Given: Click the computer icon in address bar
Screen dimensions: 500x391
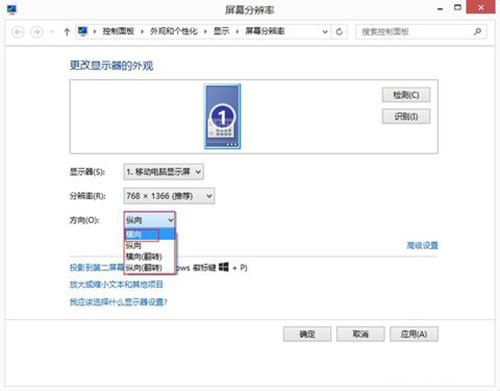Looking at the screenshot, I should [x=83, y=31].
